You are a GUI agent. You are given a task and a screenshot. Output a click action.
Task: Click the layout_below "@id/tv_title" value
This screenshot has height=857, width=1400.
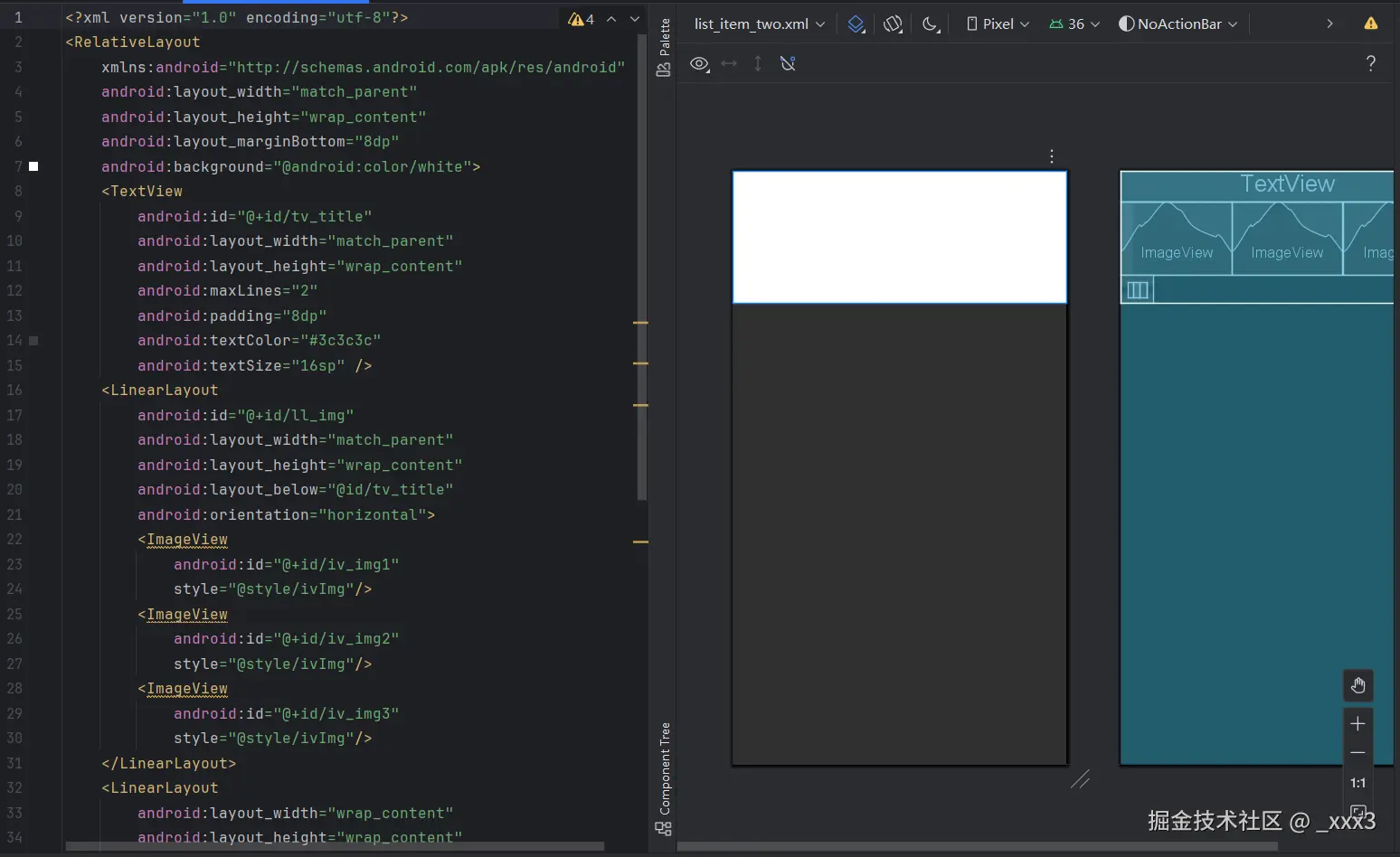pos(391,490)
